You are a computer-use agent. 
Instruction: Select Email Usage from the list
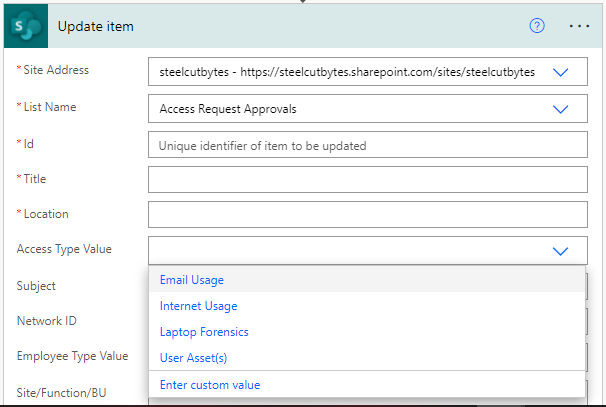coord(192,280)
